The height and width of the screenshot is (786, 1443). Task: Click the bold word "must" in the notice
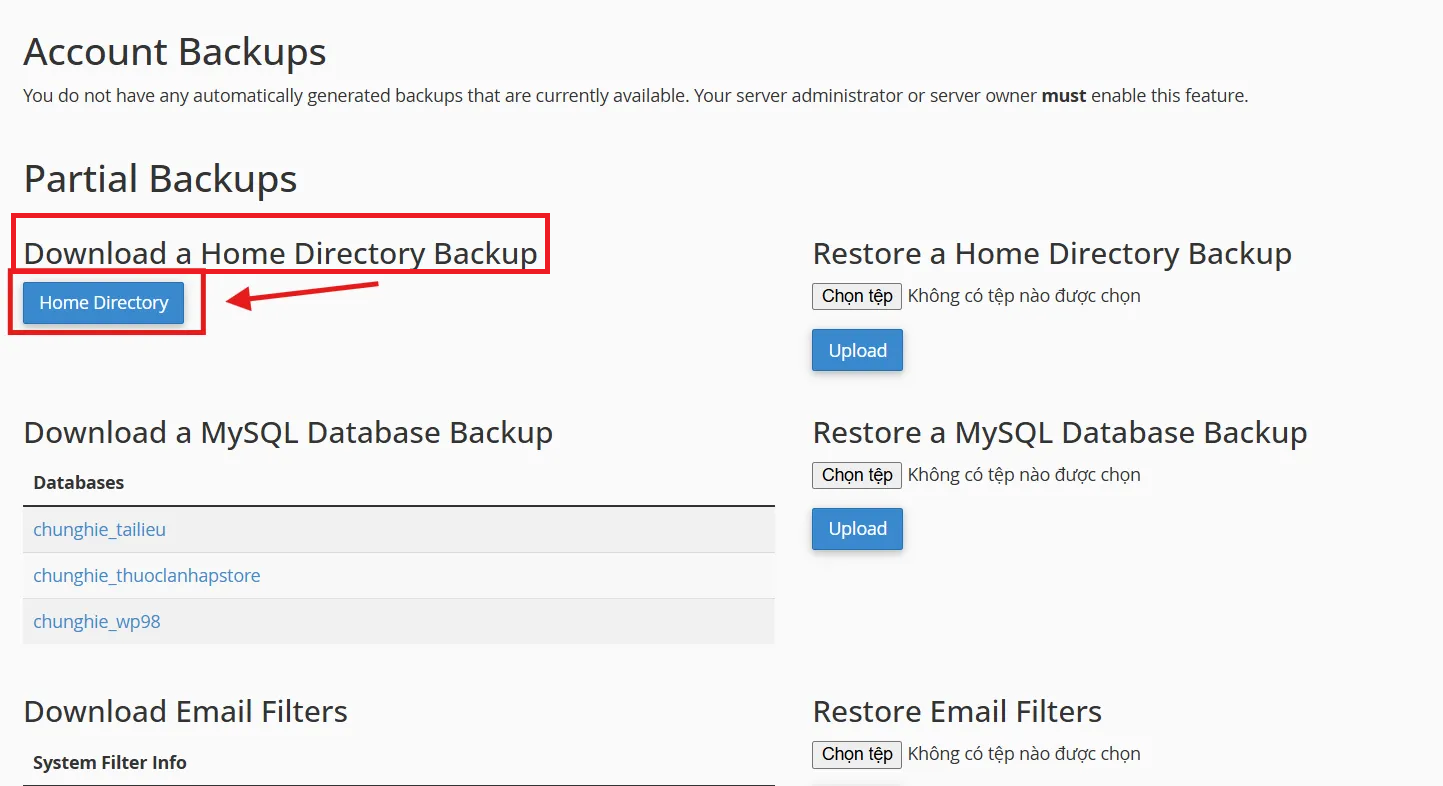point(1064,96)
